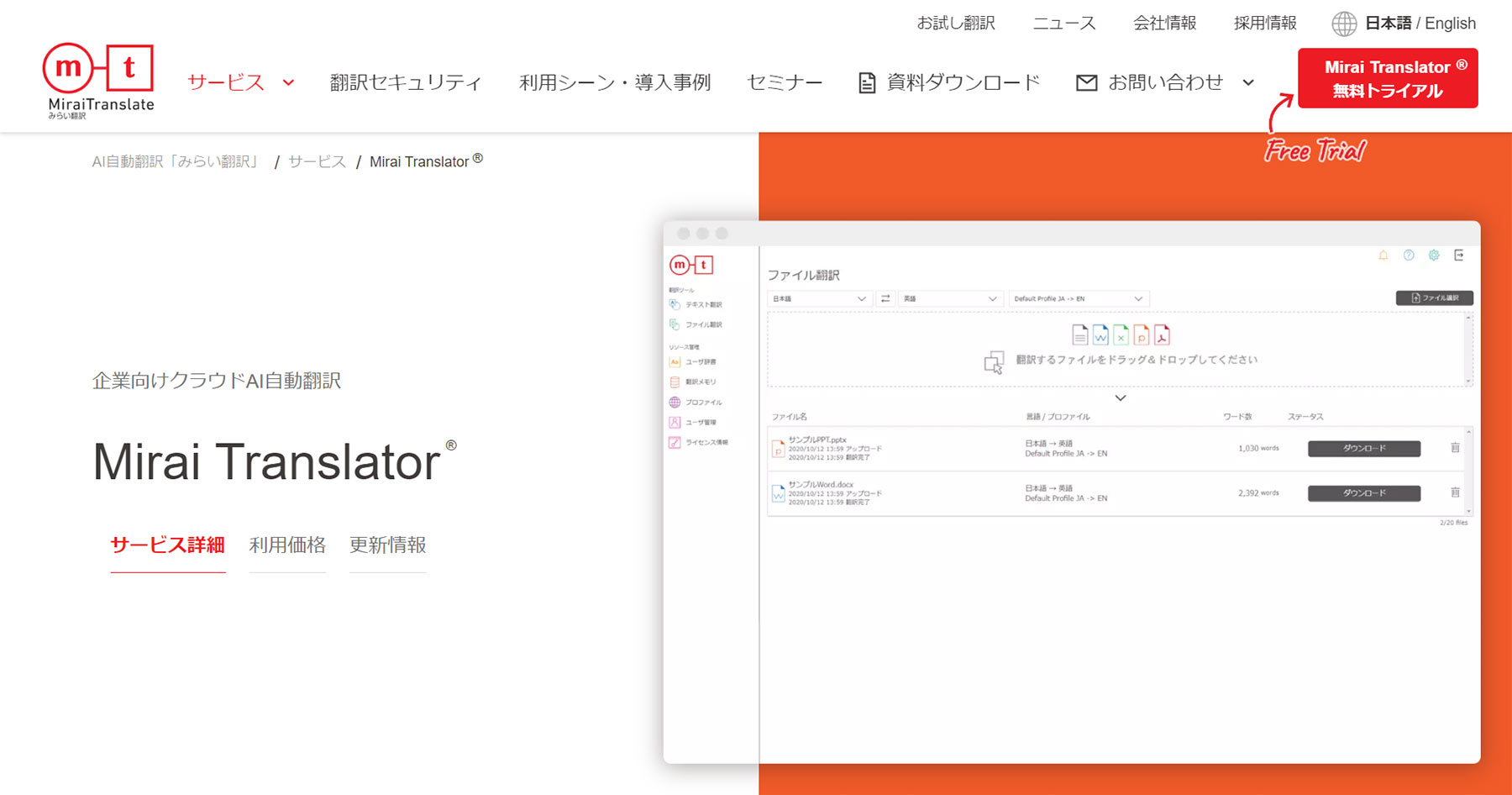Click the PDF file type icon in the drop zone
The width and height of the screenshot is (1512, 795).
[x=1162, y=335]
